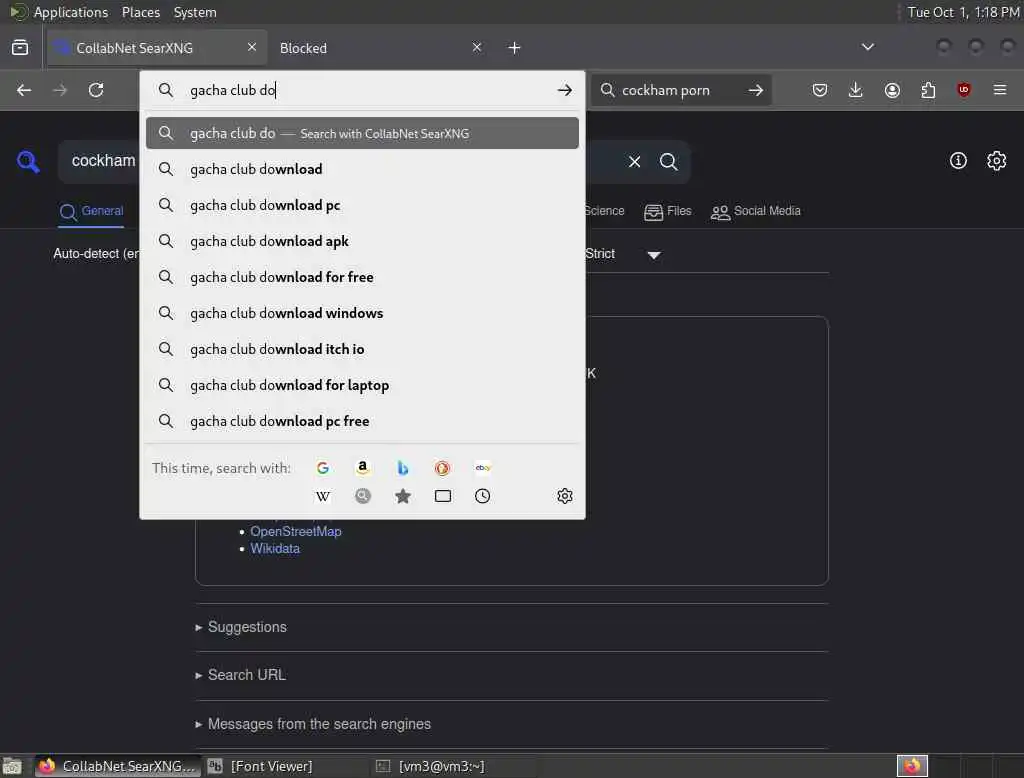
Task: Click the go arrow in URL bar
Action: (x=565, y=90)
